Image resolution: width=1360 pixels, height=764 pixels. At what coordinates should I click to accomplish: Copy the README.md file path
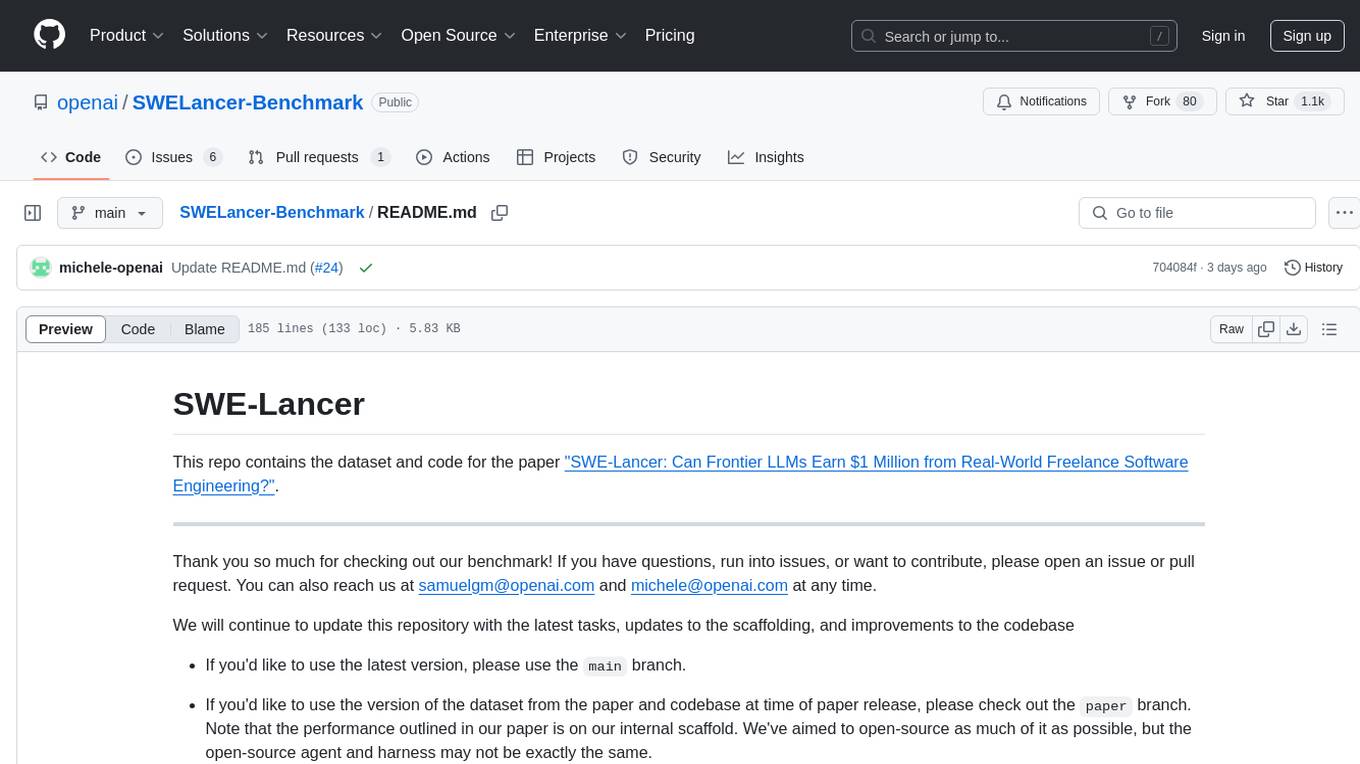point(500,213)
